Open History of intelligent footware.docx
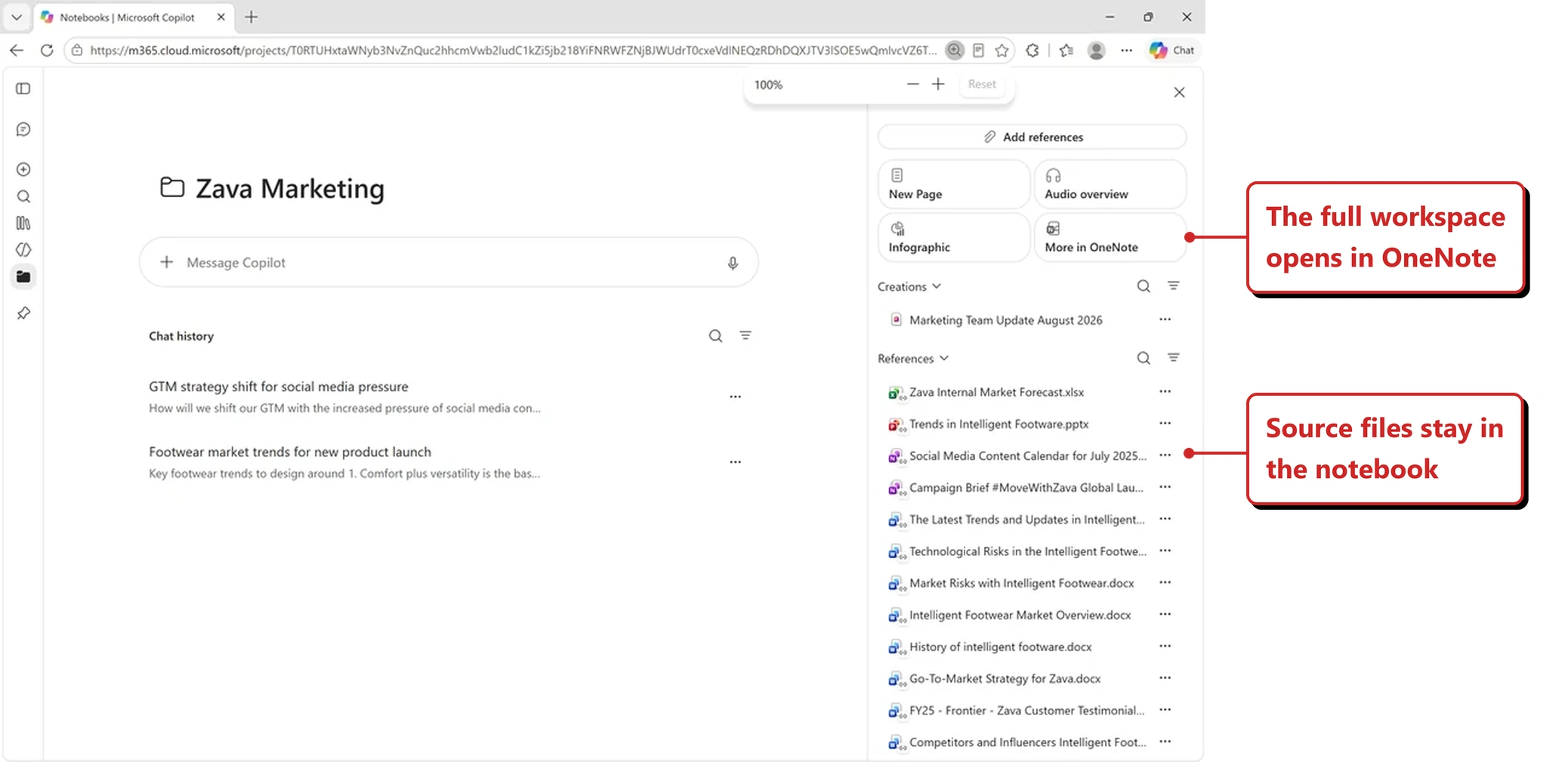 [x=1000, y=647]
